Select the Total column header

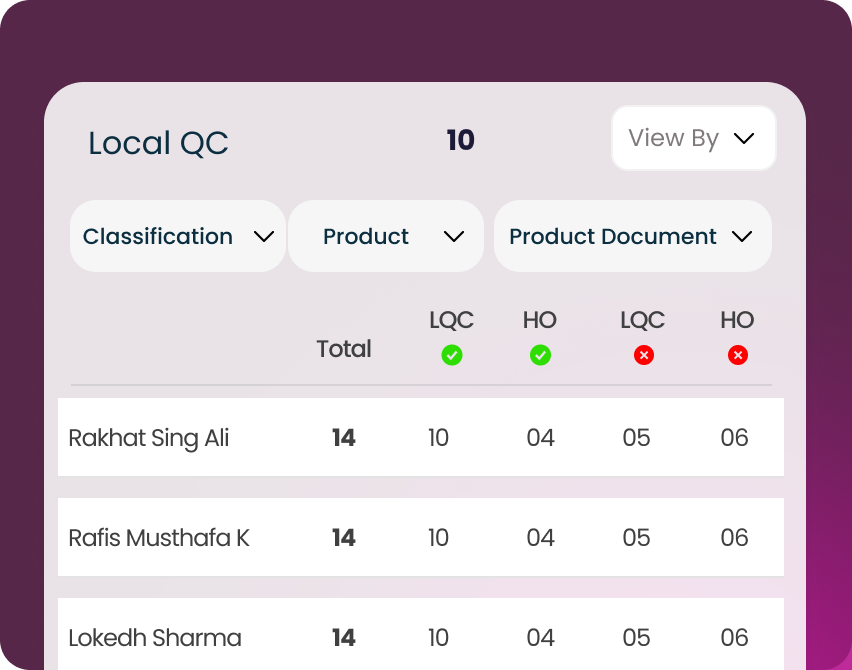coord(344,349)
